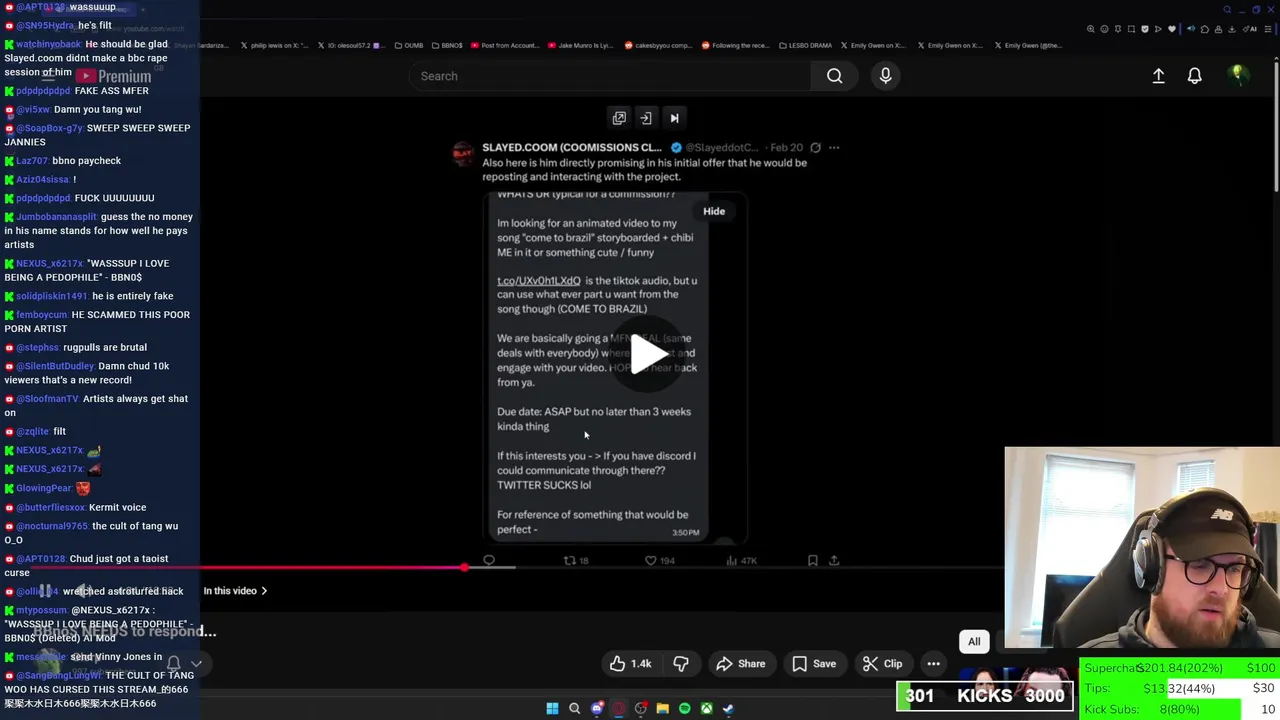This screenshot has height=720, width=1280.
Task: Click the exit/enter arrow icon above video
Action: (646, 118)
